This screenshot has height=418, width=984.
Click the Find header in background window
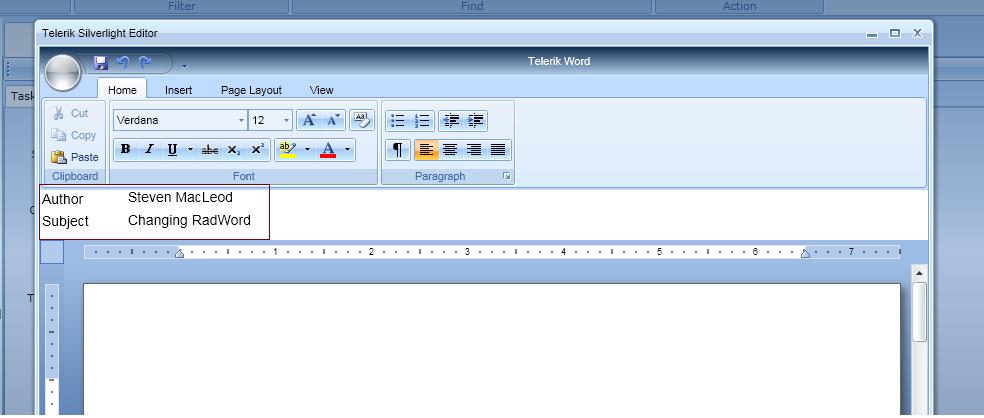[472, 6]
